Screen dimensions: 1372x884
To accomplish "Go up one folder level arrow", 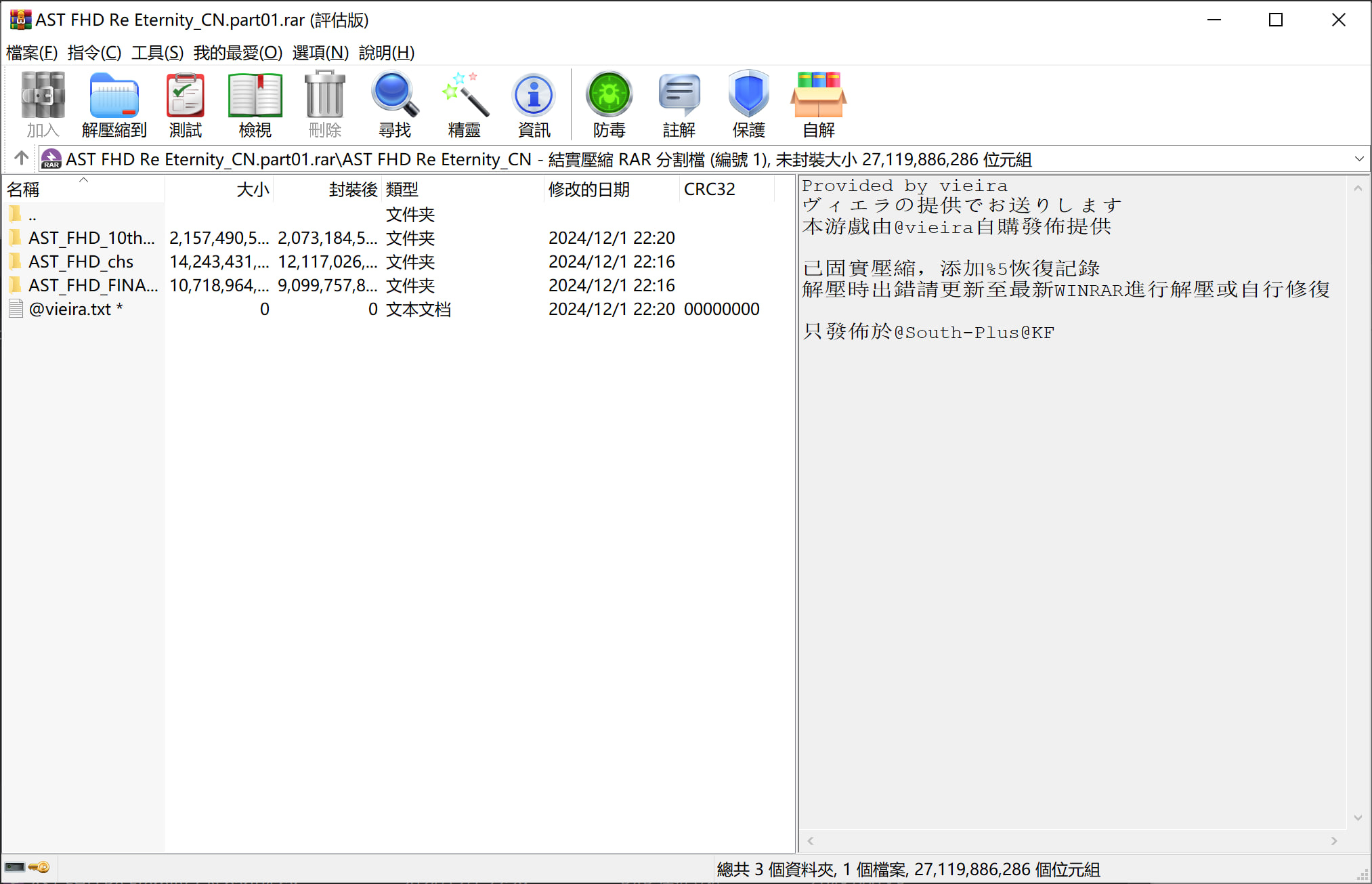I will click(21, 159).
